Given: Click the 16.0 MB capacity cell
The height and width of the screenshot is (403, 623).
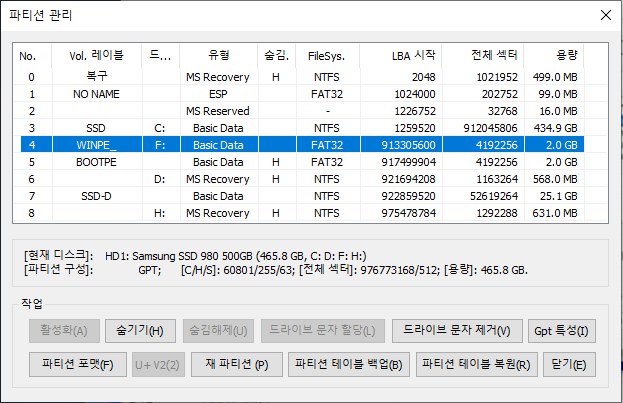Looking at the screenshot, I should 558,111.
